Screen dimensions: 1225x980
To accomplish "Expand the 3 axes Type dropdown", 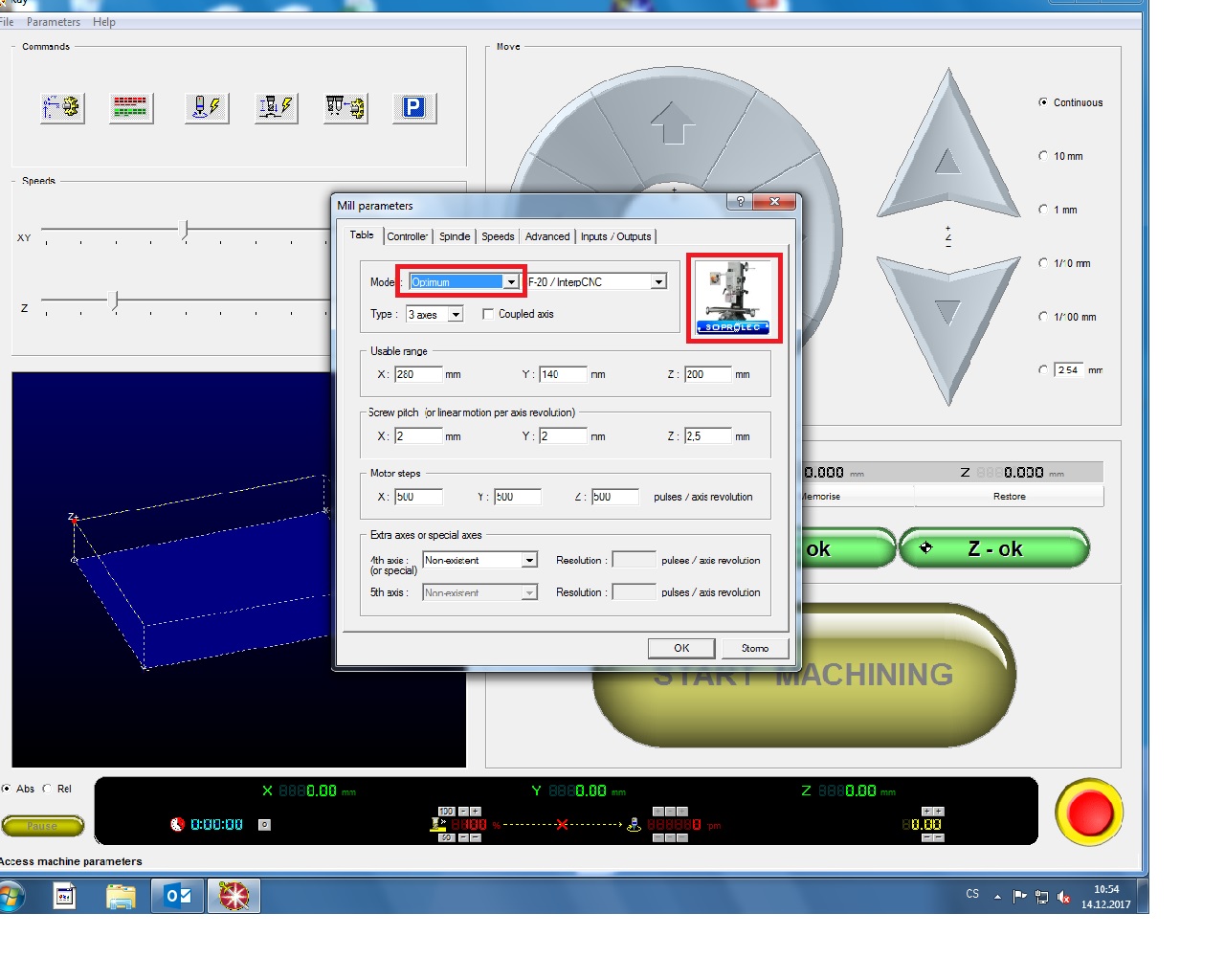I will pyautogui.click(x=456, y=315).
